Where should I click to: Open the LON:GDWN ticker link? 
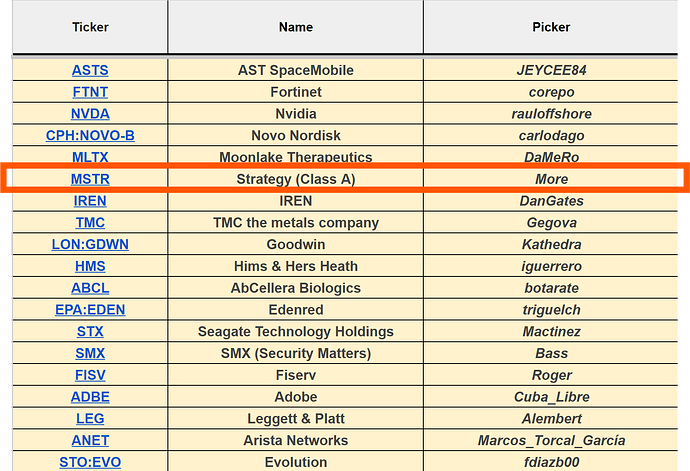(x=90, y=245)
